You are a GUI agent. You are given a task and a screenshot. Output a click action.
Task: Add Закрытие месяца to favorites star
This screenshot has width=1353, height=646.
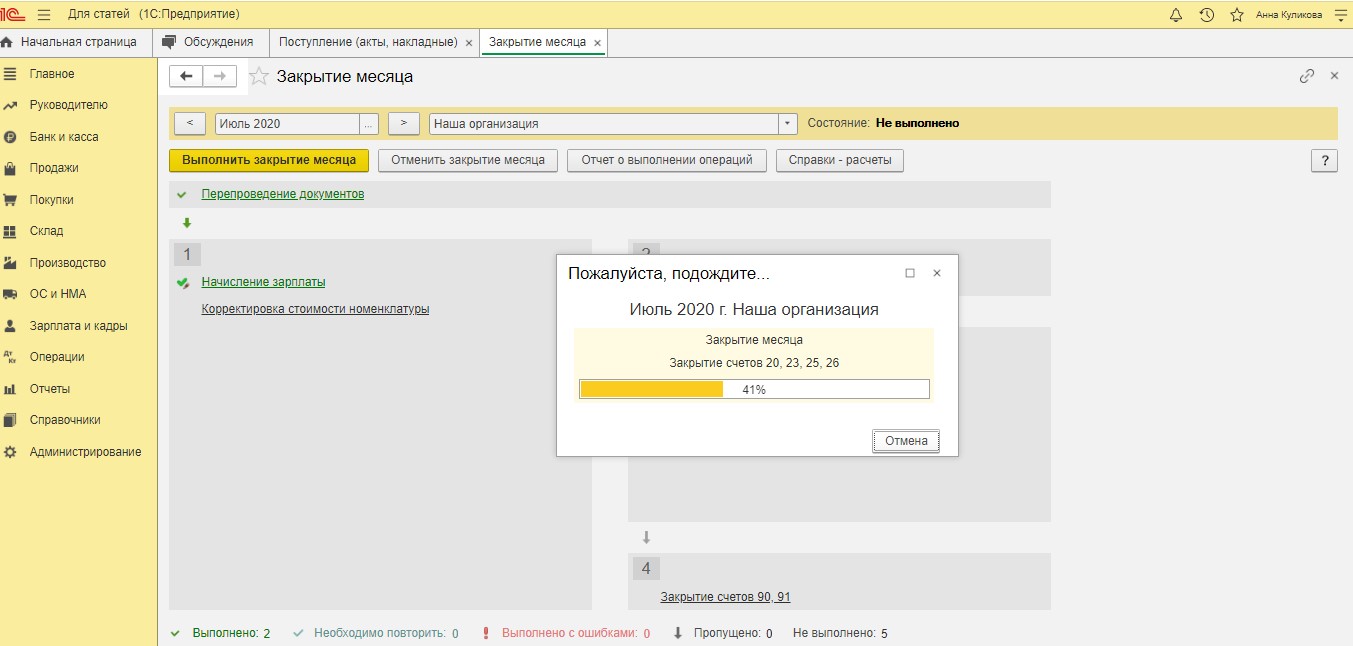click(x=258, y=76)
